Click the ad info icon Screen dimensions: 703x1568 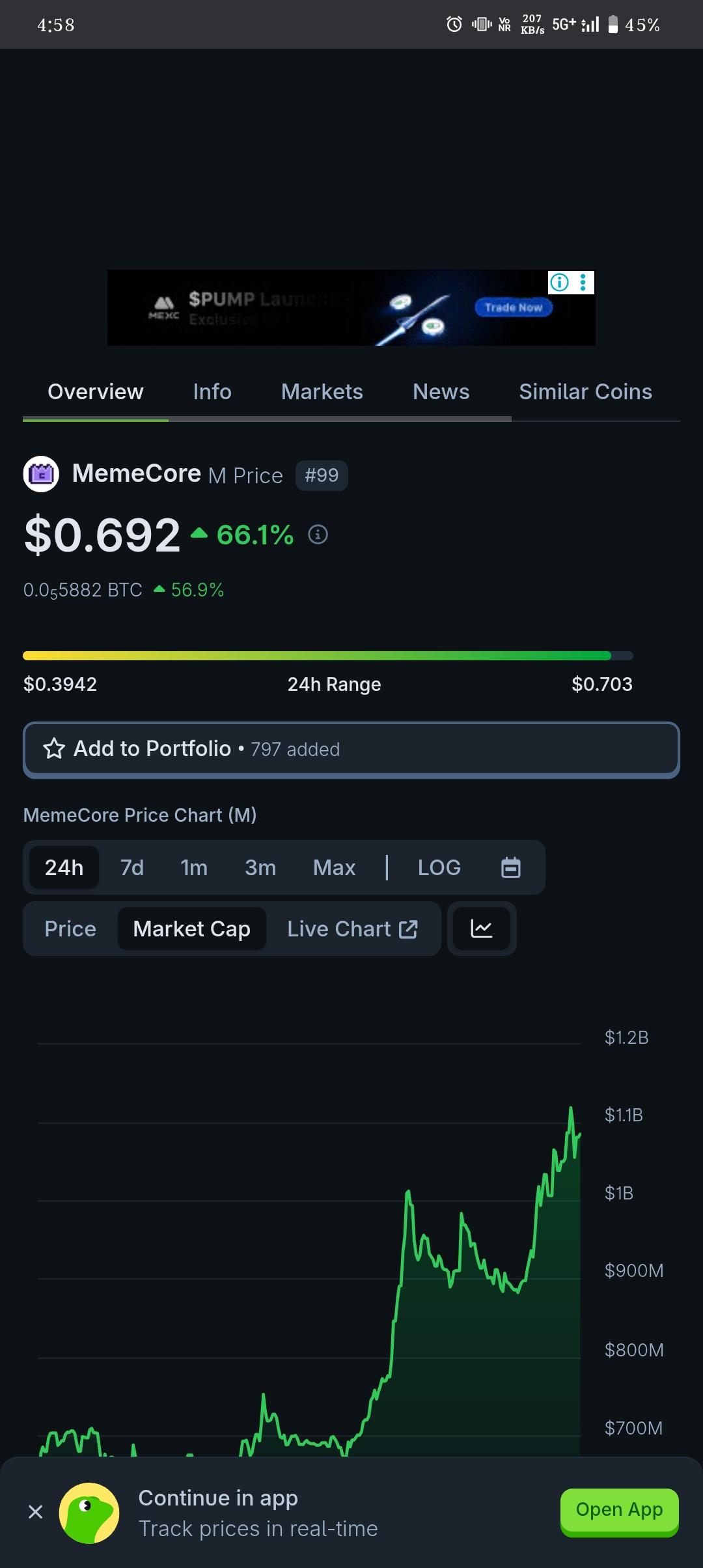coord(560,283)
